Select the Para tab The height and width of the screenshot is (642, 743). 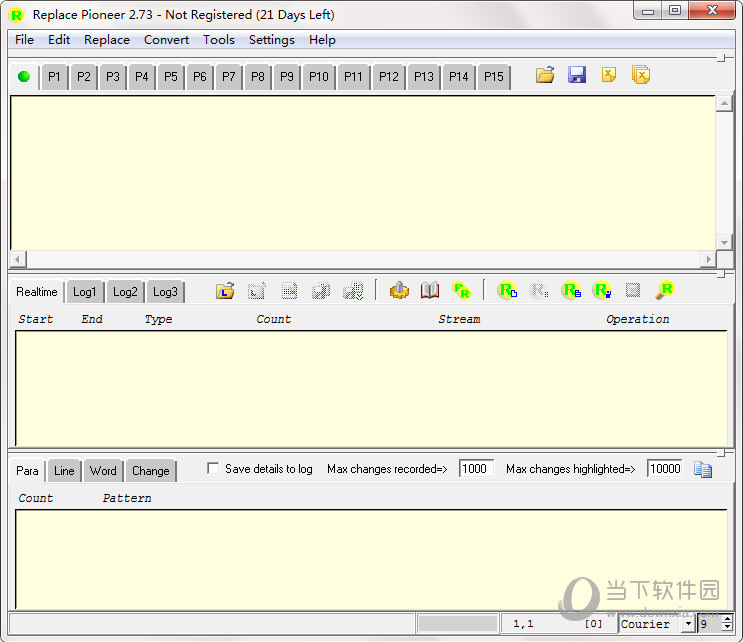tap(27, 470)
